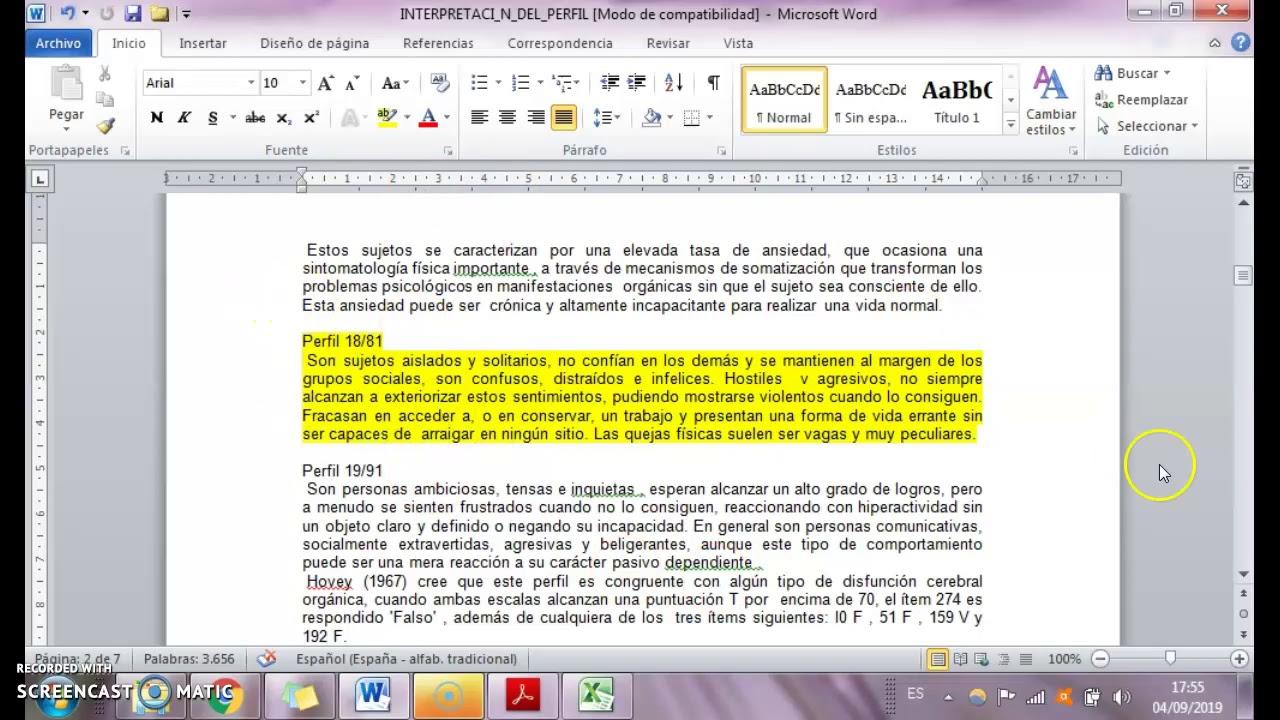Align text to the right

point(535,118)
